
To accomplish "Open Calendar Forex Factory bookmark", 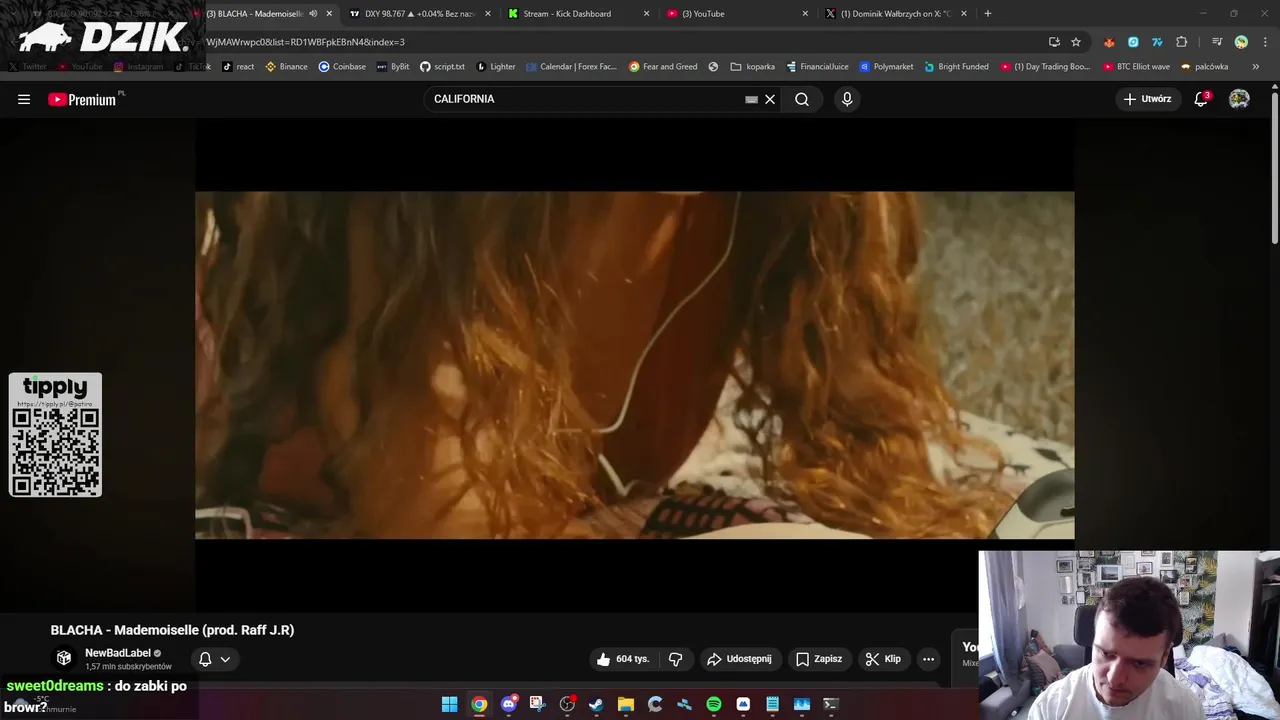I will pos(571,67).
